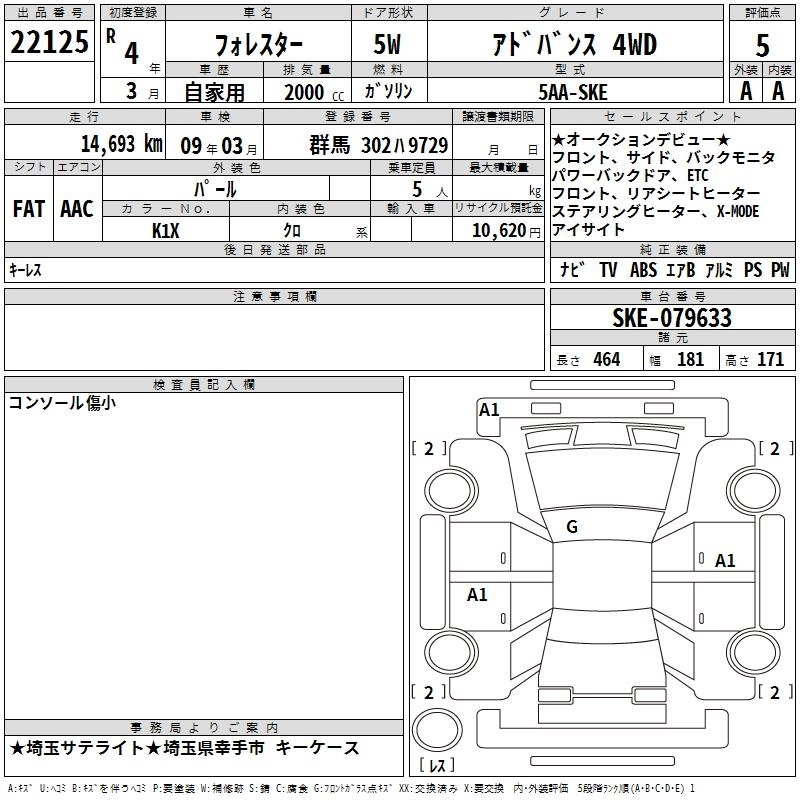Click the FAT shift type cell
Screen dimensions: 800x800
(28, 209)
